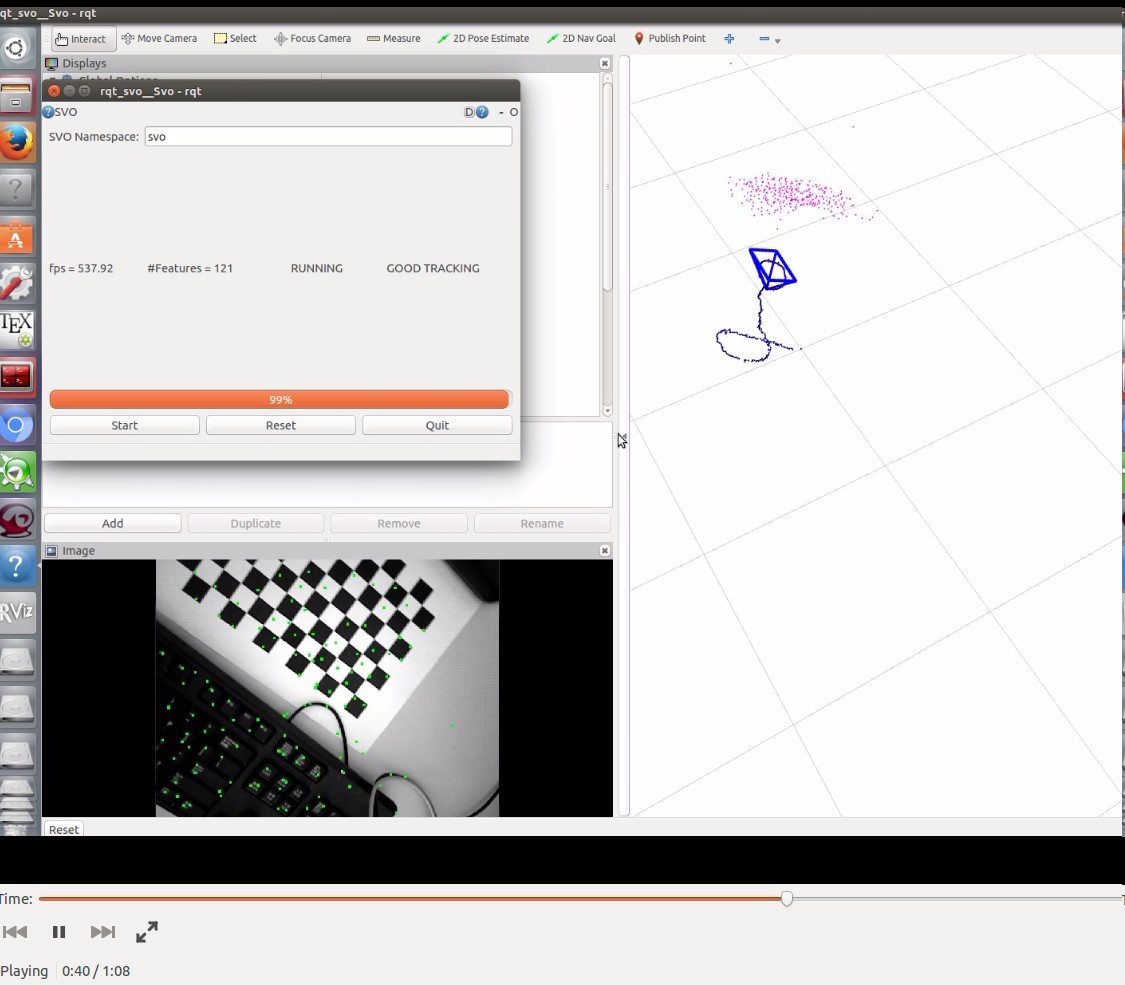Select the Interact tool
1125x985 pixels.
(x=83, y=39)
